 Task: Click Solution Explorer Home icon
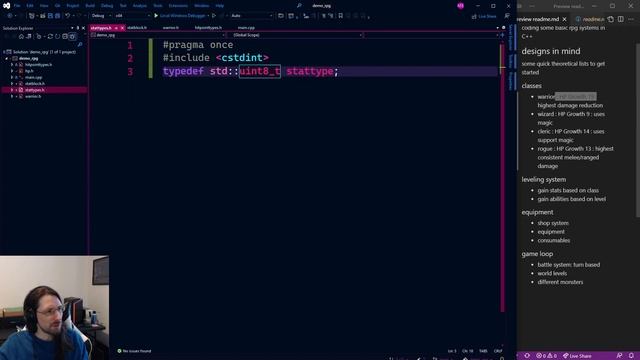[21, 36]
